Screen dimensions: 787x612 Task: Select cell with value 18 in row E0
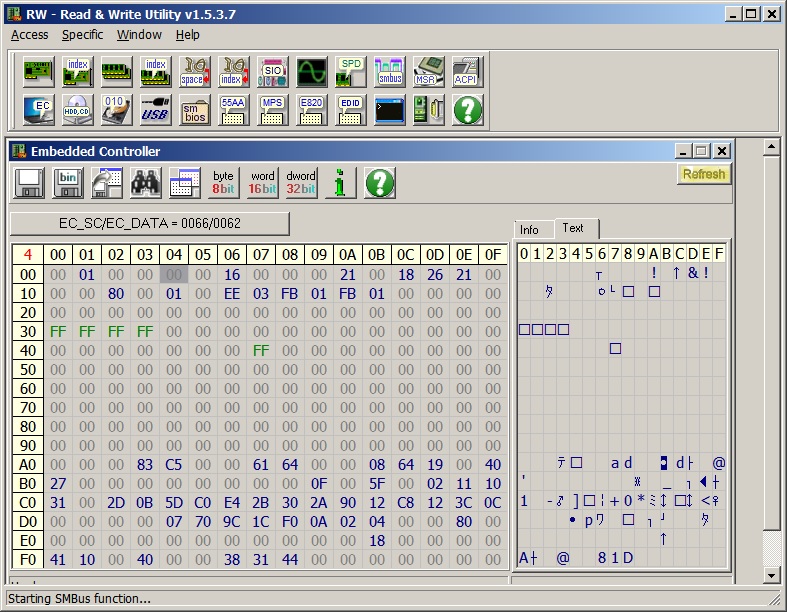(x=377, y=541)
